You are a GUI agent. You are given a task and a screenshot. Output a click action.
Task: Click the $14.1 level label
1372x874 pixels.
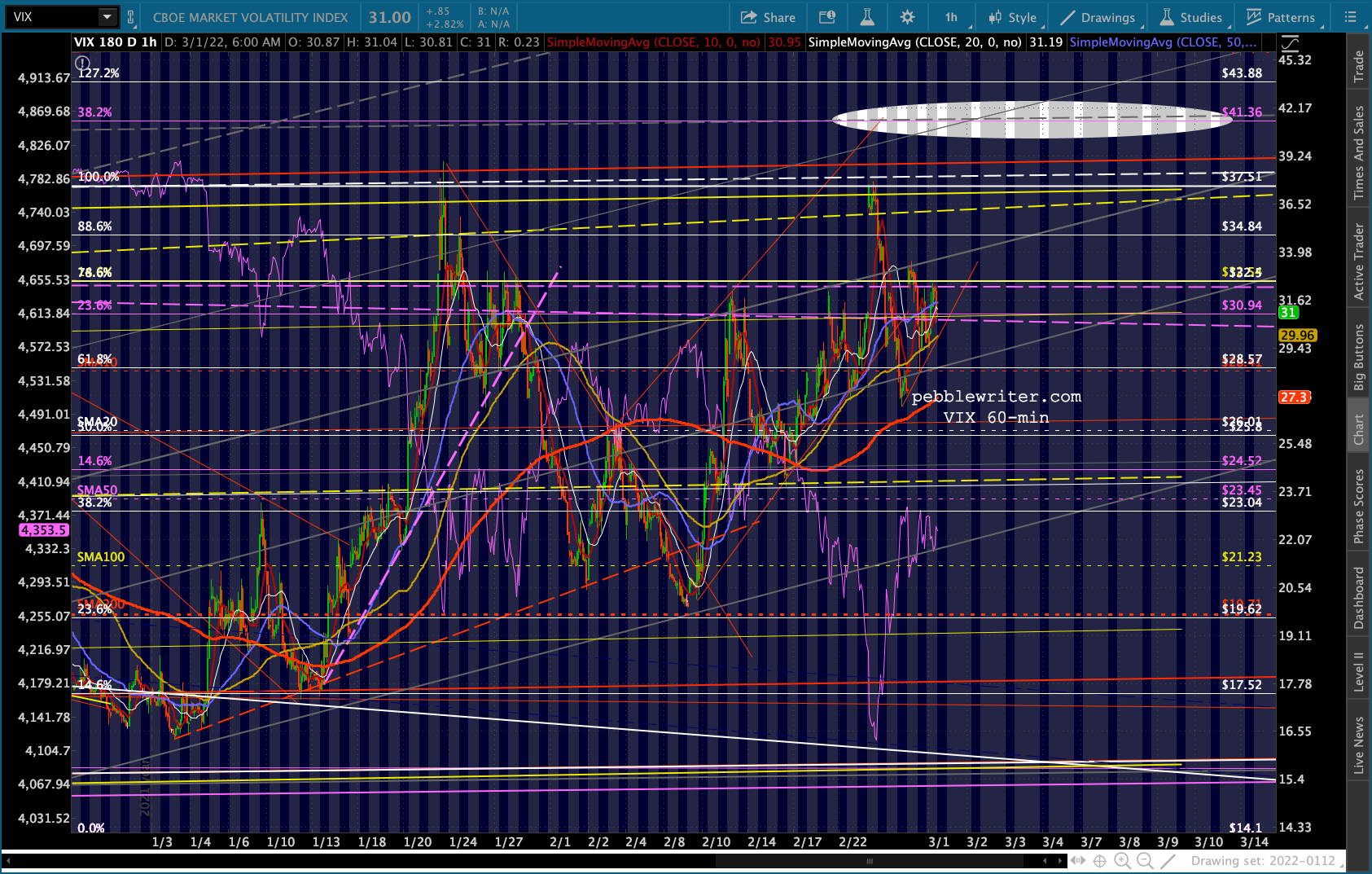(1246, 828)
